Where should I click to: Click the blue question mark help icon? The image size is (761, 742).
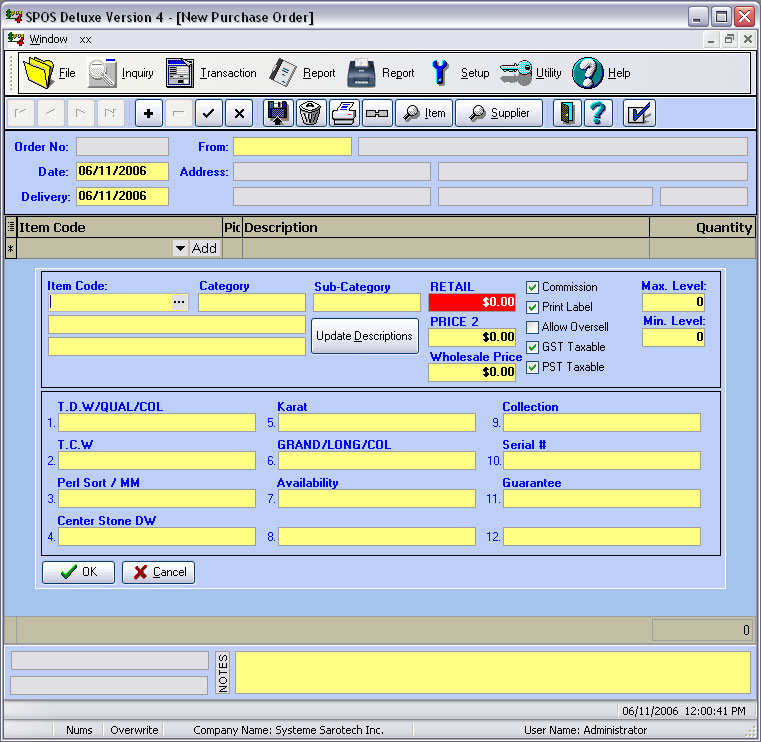click(x=598, y=113)
